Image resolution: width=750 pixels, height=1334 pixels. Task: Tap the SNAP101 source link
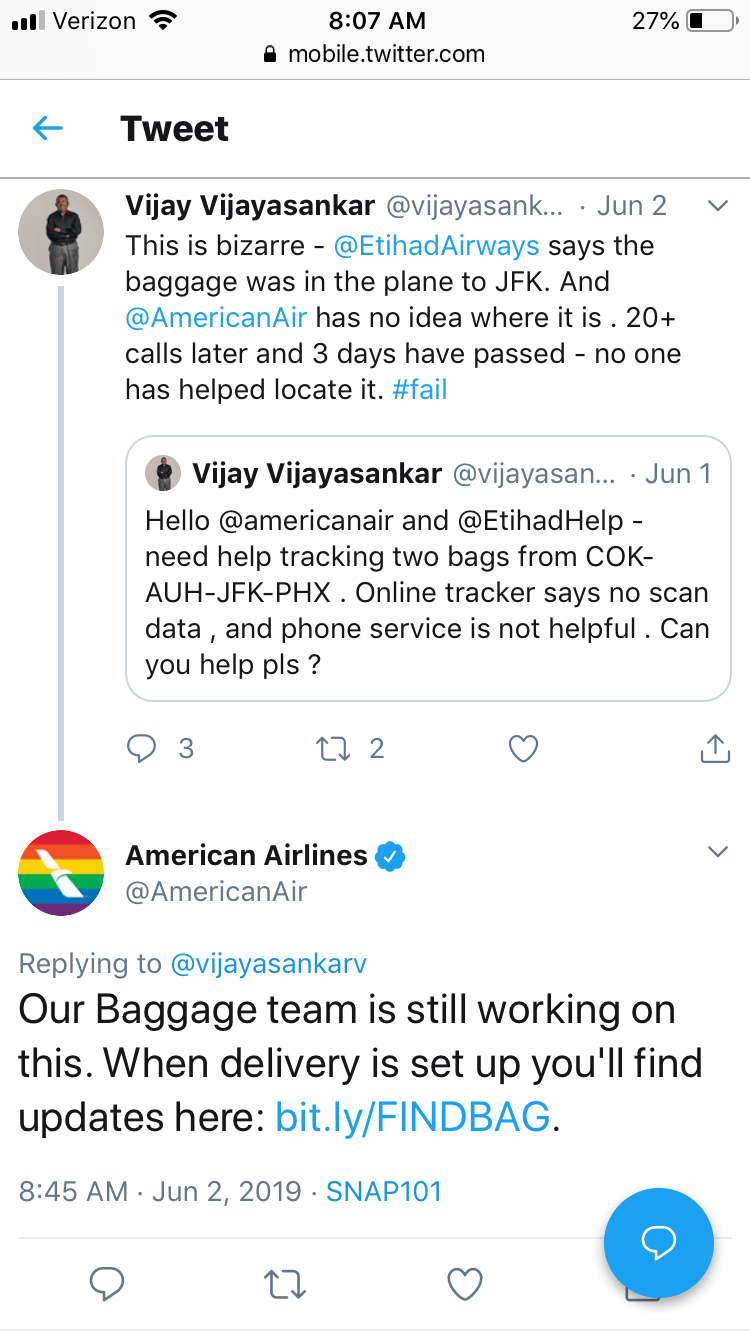tap(384, 1191)
